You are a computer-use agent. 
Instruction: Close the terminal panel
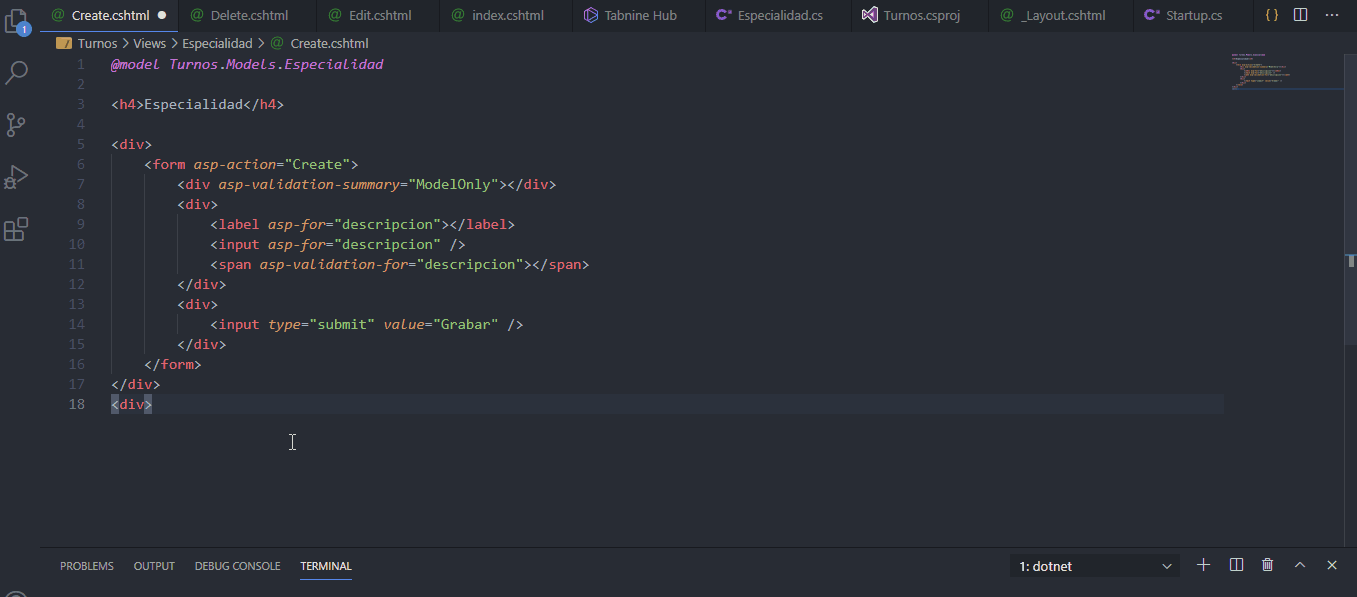point(1332,565)
